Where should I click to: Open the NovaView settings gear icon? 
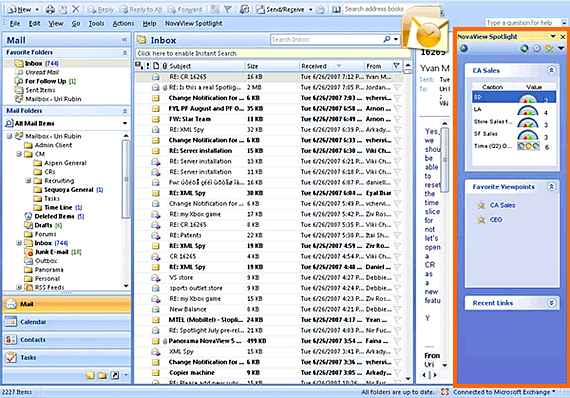click(549, 48)
